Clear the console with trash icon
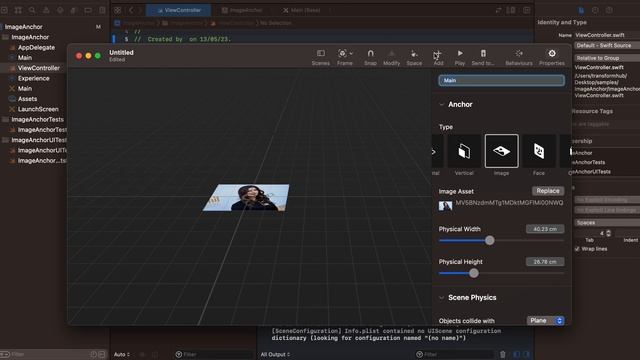The height and width of the screenshot is (360, 640). point(503,354)
